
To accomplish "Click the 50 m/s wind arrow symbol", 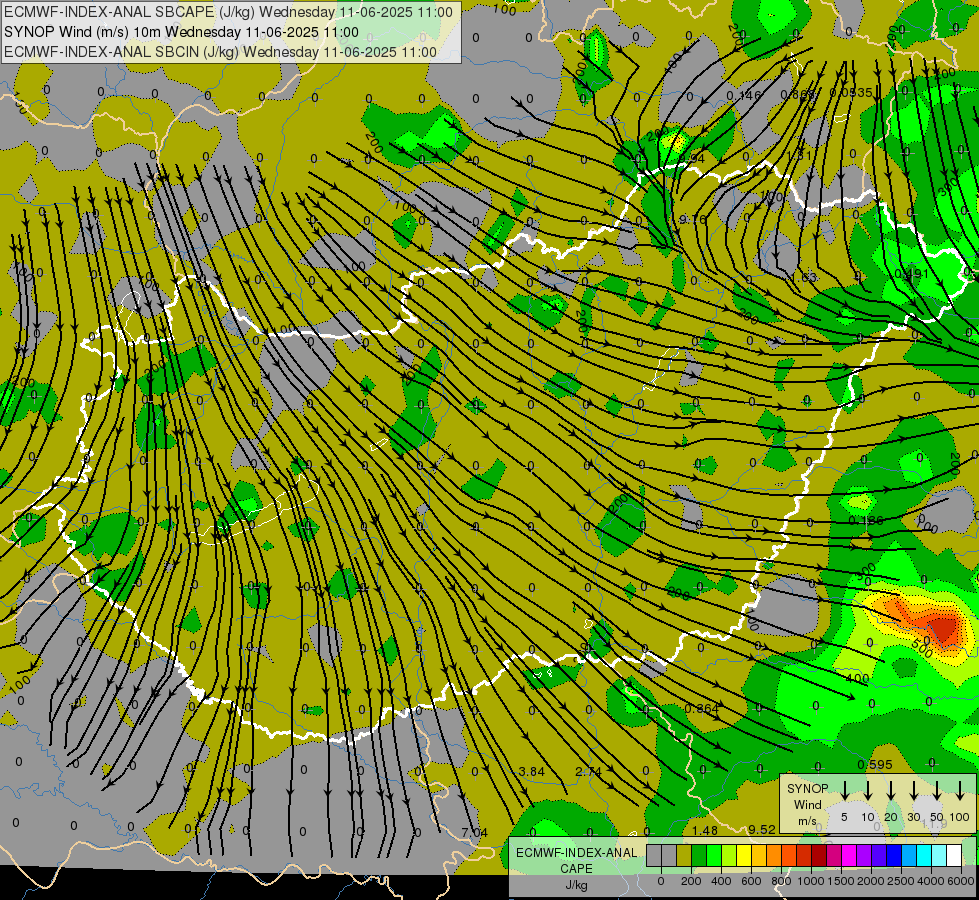I will point(937,790).
